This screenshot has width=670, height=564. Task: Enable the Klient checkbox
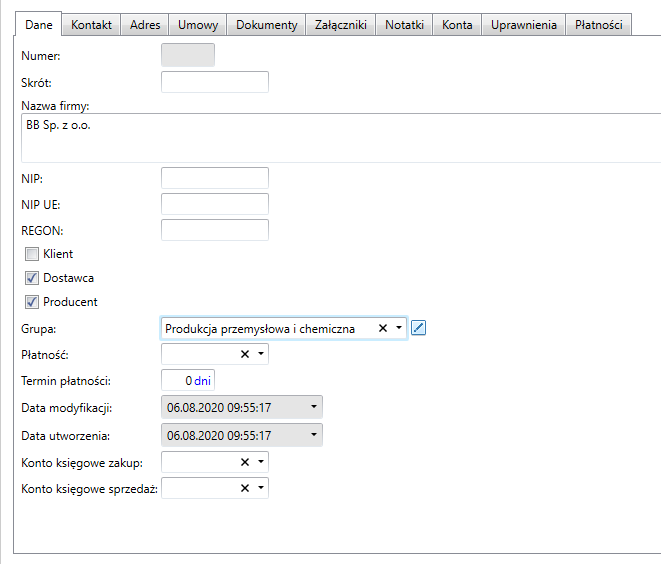click(32, 254)
